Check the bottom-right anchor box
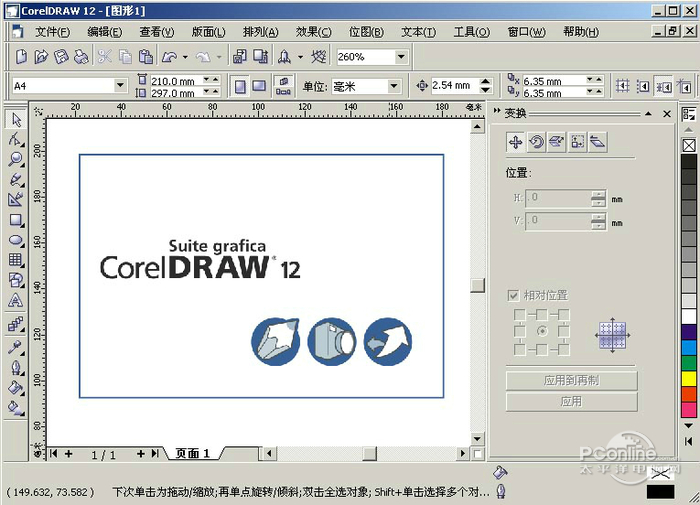This screenshot has height=505, width=700. pos(564,350)
